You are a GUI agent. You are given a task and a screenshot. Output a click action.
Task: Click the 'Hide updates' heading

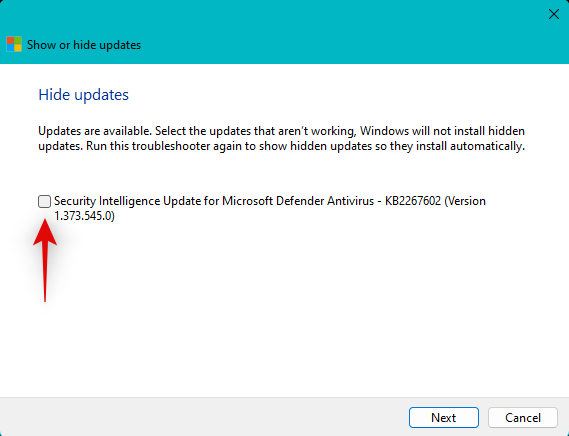[x=83, y=95]
